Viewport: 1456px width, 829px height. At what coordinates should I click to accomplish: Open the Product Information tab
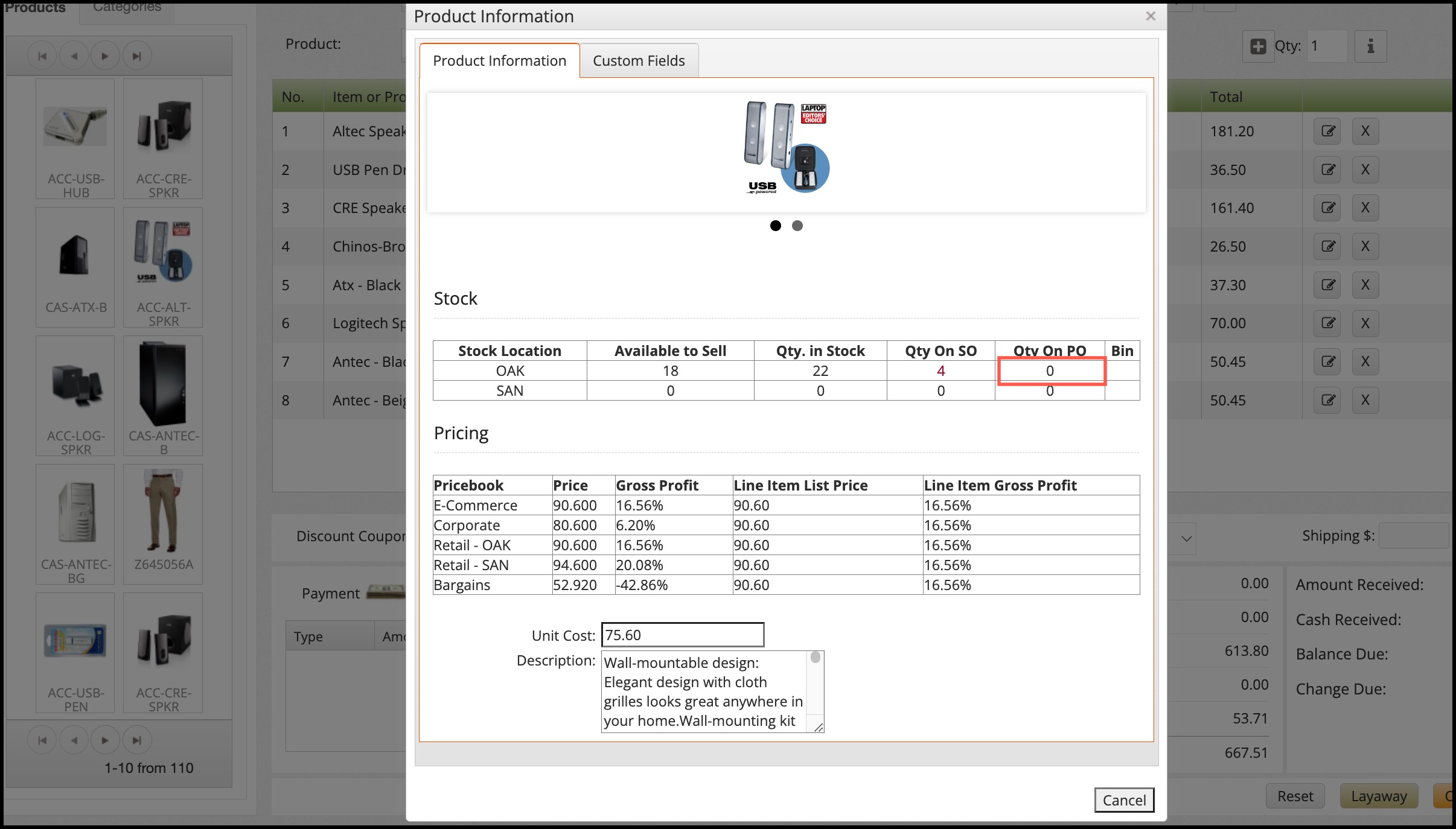click(x=499, y=61)
